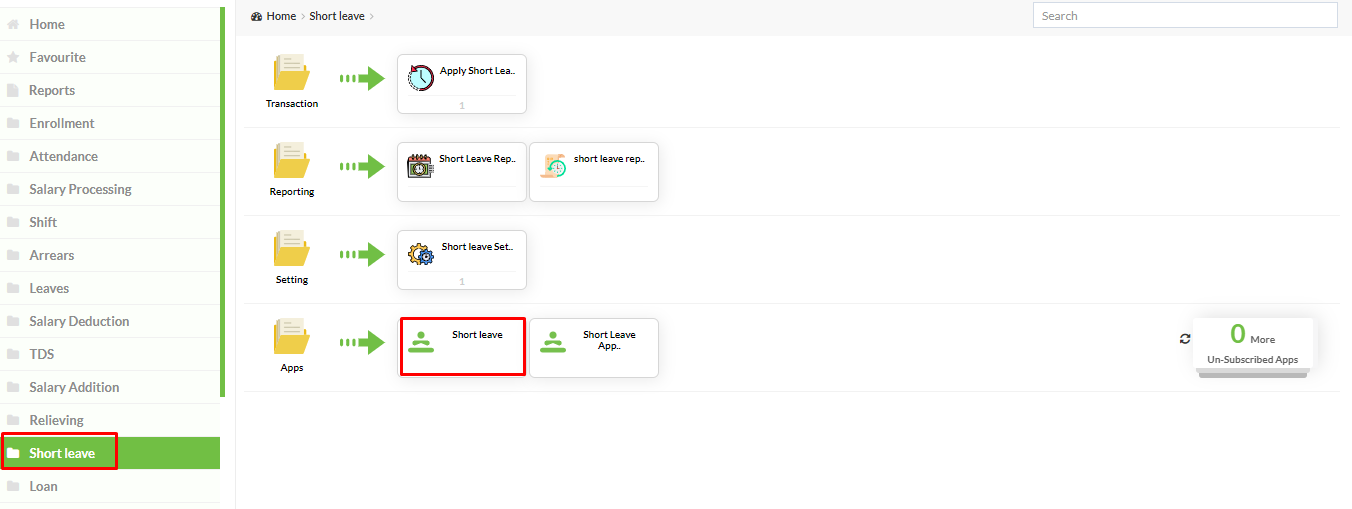Viewport: 1352px width, 509px height.
Task: Open Relieving menu item
Action: pyautogui.click(x=110, y=420)
